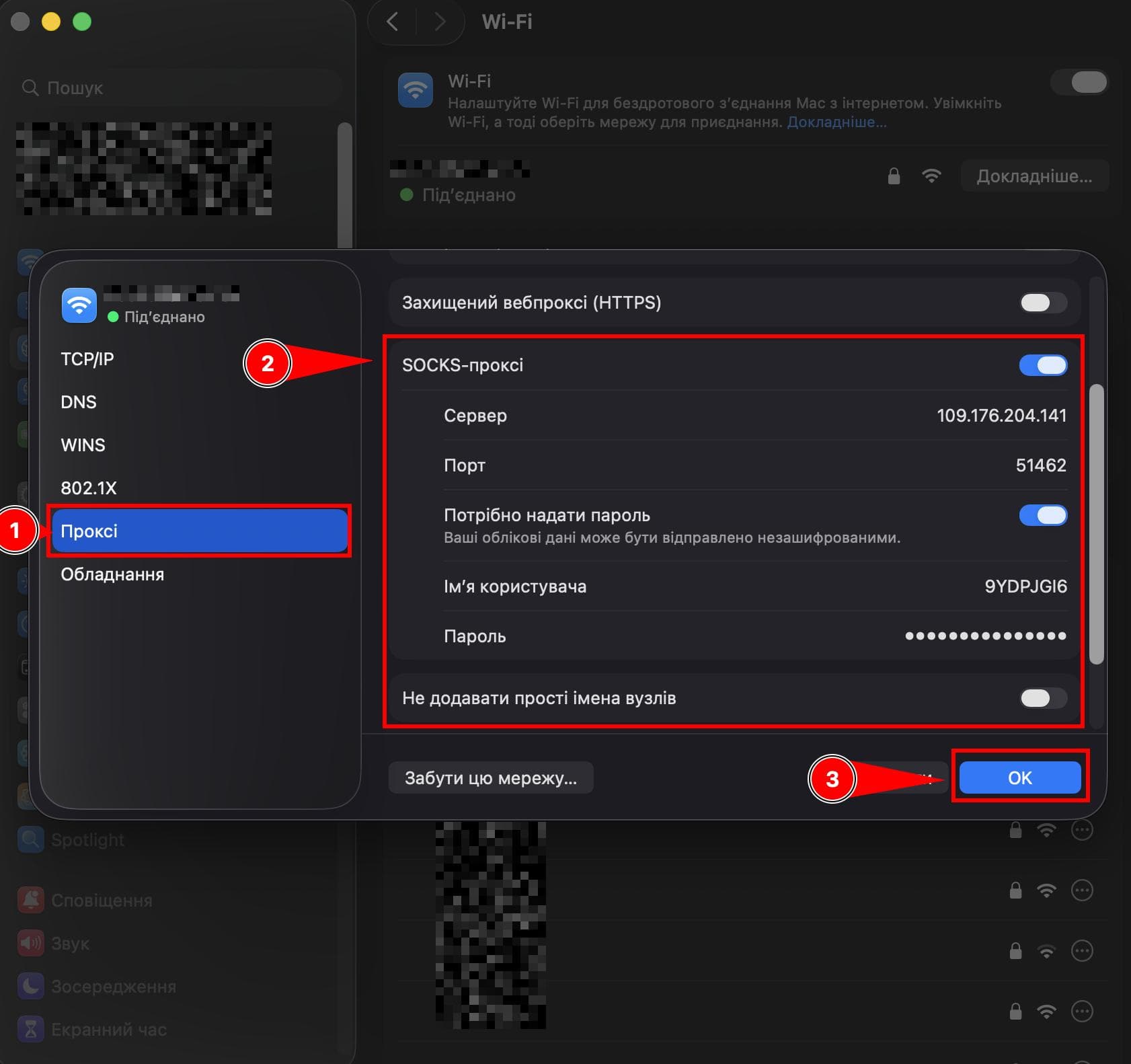
Task: Click the Сервер field value 109.176.204.141
Action: pos(1001,415)
